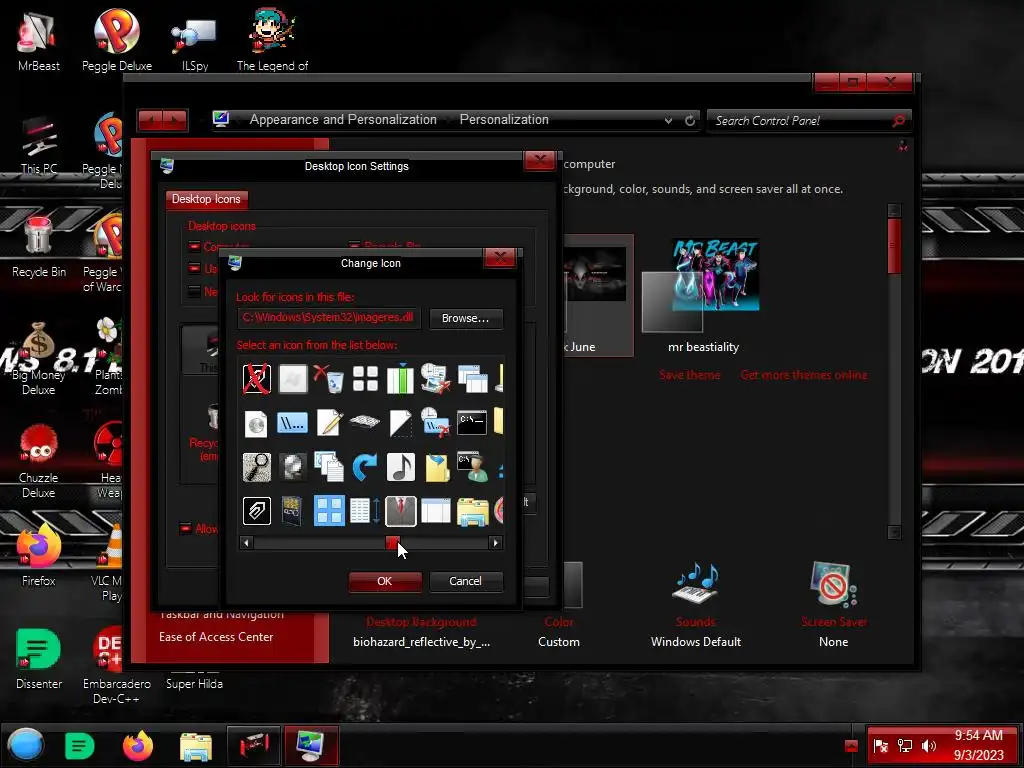Image resolution: width=1024 pixels, height=768 pixels.
Task: Open Firefox from the taskbar
Action: [x=138, y=746]
